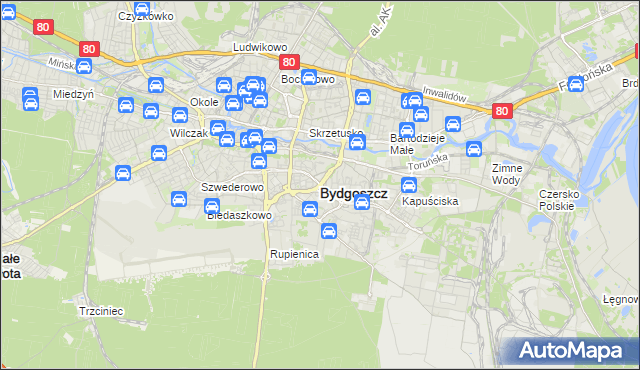Select the Toruńska street label
Image resolution: width=640 pixels, height=370 pixels.
point(428,162)
